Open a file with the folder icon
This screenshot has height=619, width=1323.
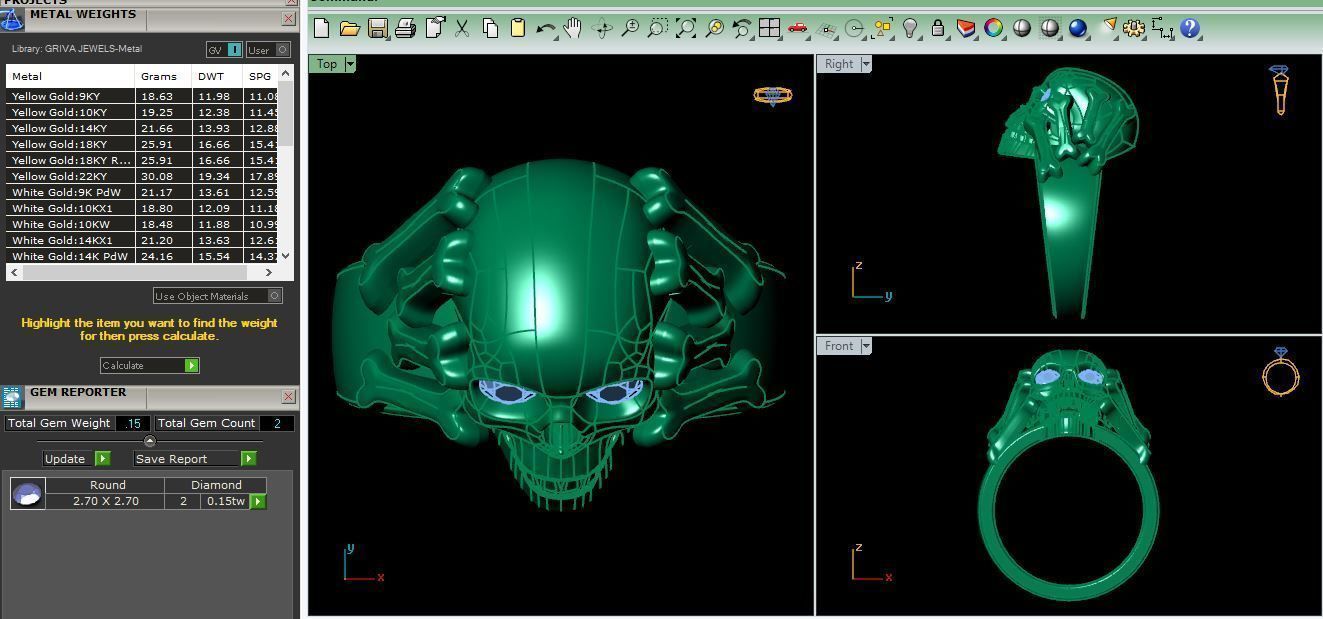[349, 29]
